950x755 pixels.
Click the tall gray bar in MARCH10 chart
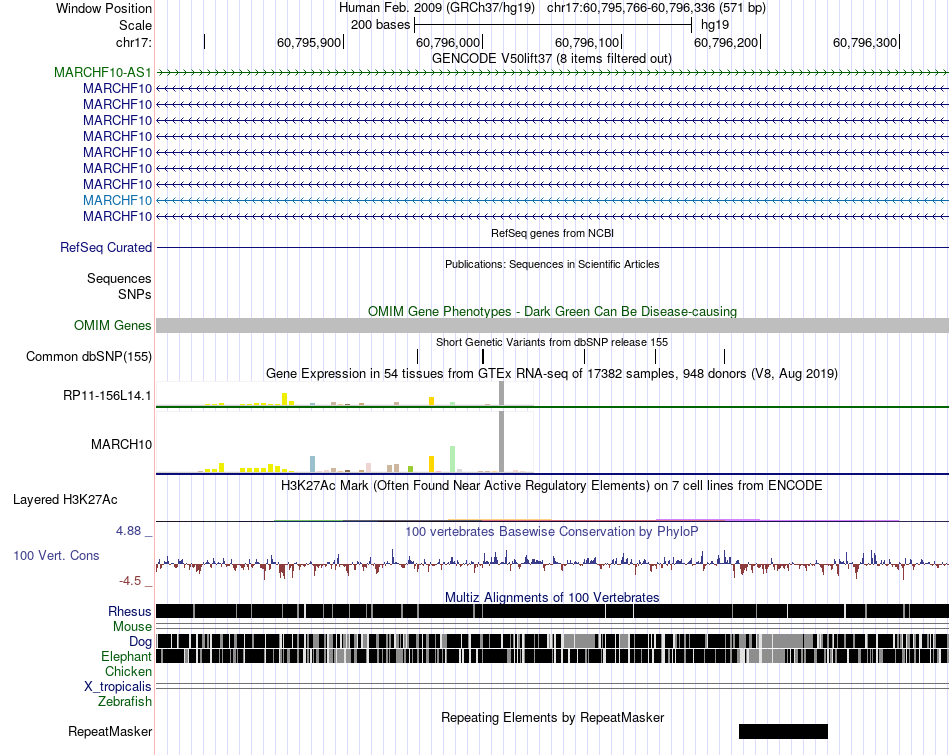pyautogui.click(x=501, y=442)
